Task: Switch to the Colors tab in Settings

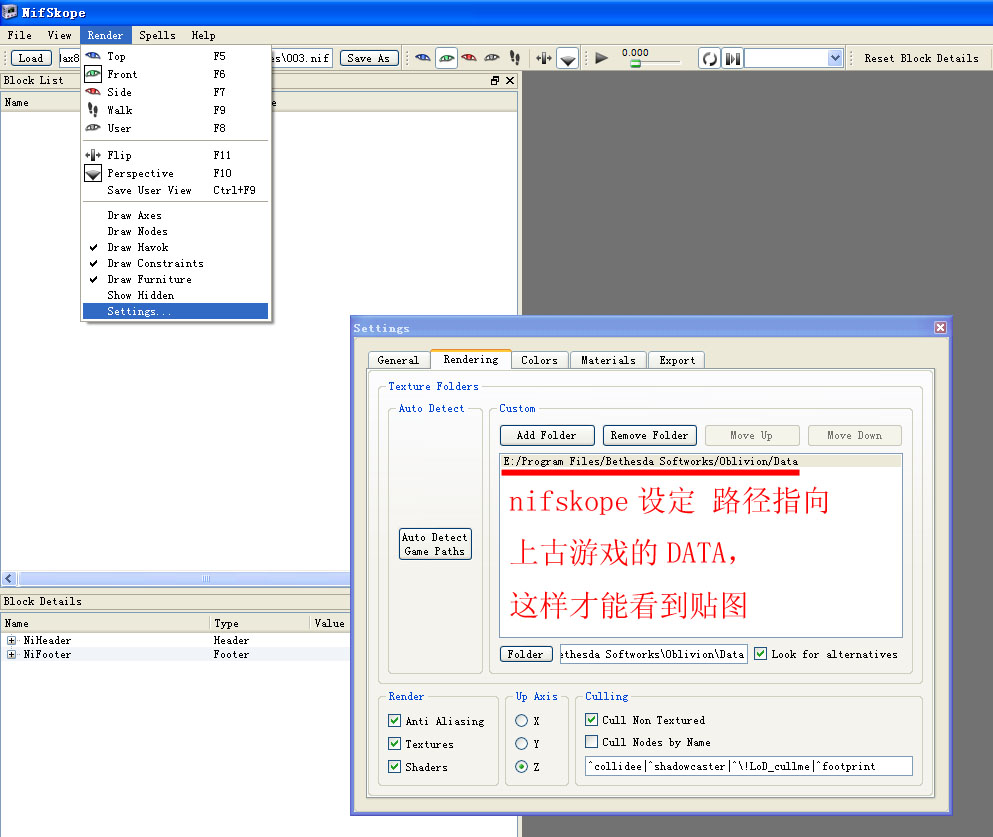Action: (540, 360)
